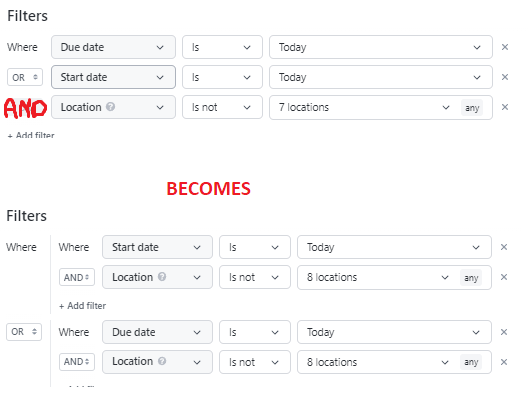Image resolution: width=529 pixels, height=397 pixels.
Task: Remove last 8 locations filter row
Action: pyautogui.click(x=504, y=362)
